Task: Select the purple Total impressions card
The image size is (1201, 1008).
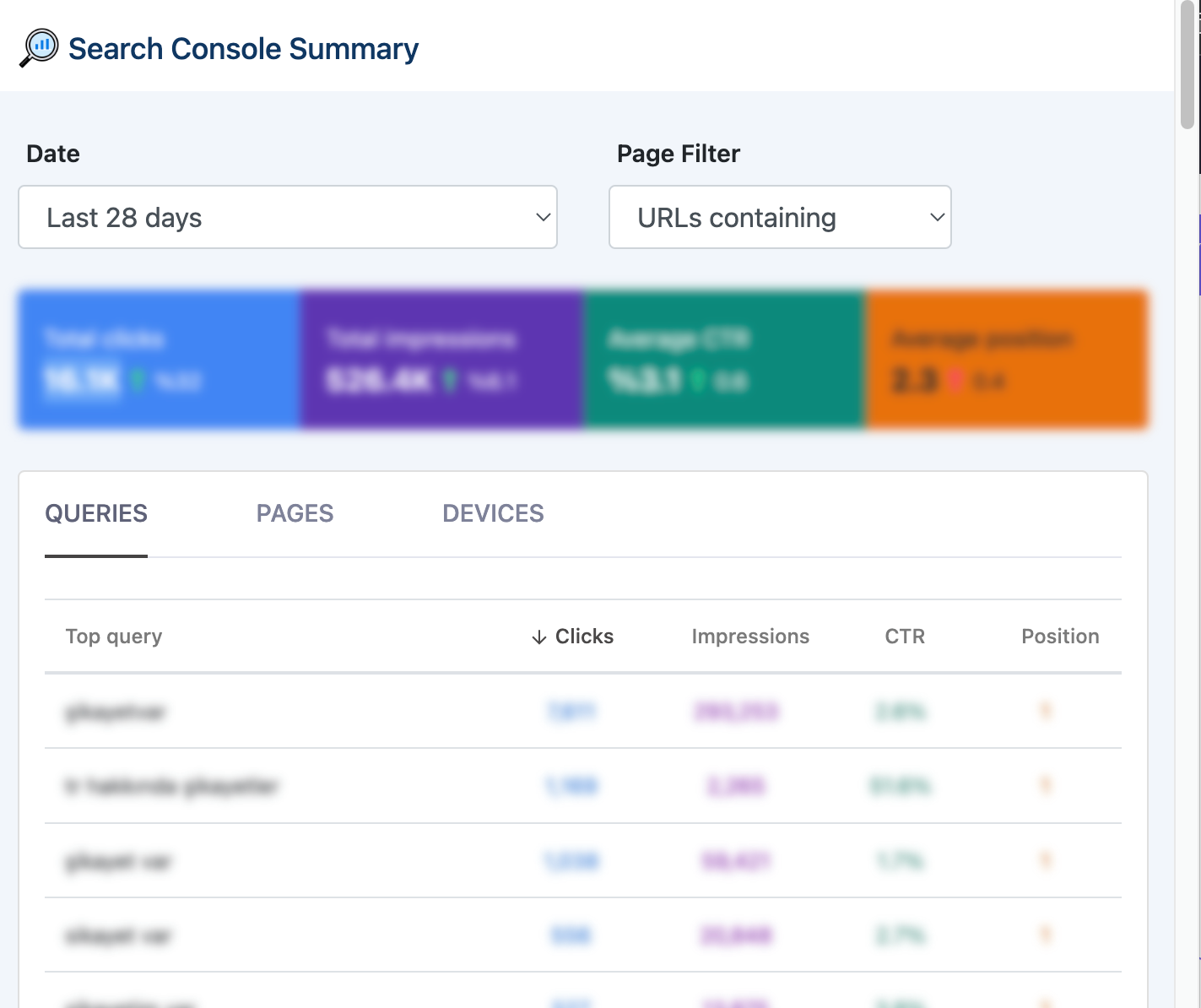Action: point(441,360)
